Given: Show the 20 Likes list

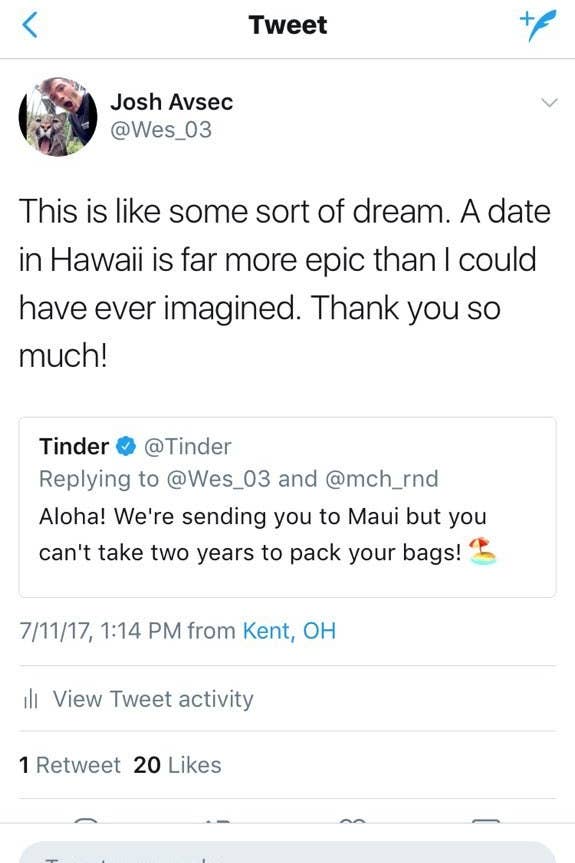Looking at the screenshot, I should click(x=177, y=765).
